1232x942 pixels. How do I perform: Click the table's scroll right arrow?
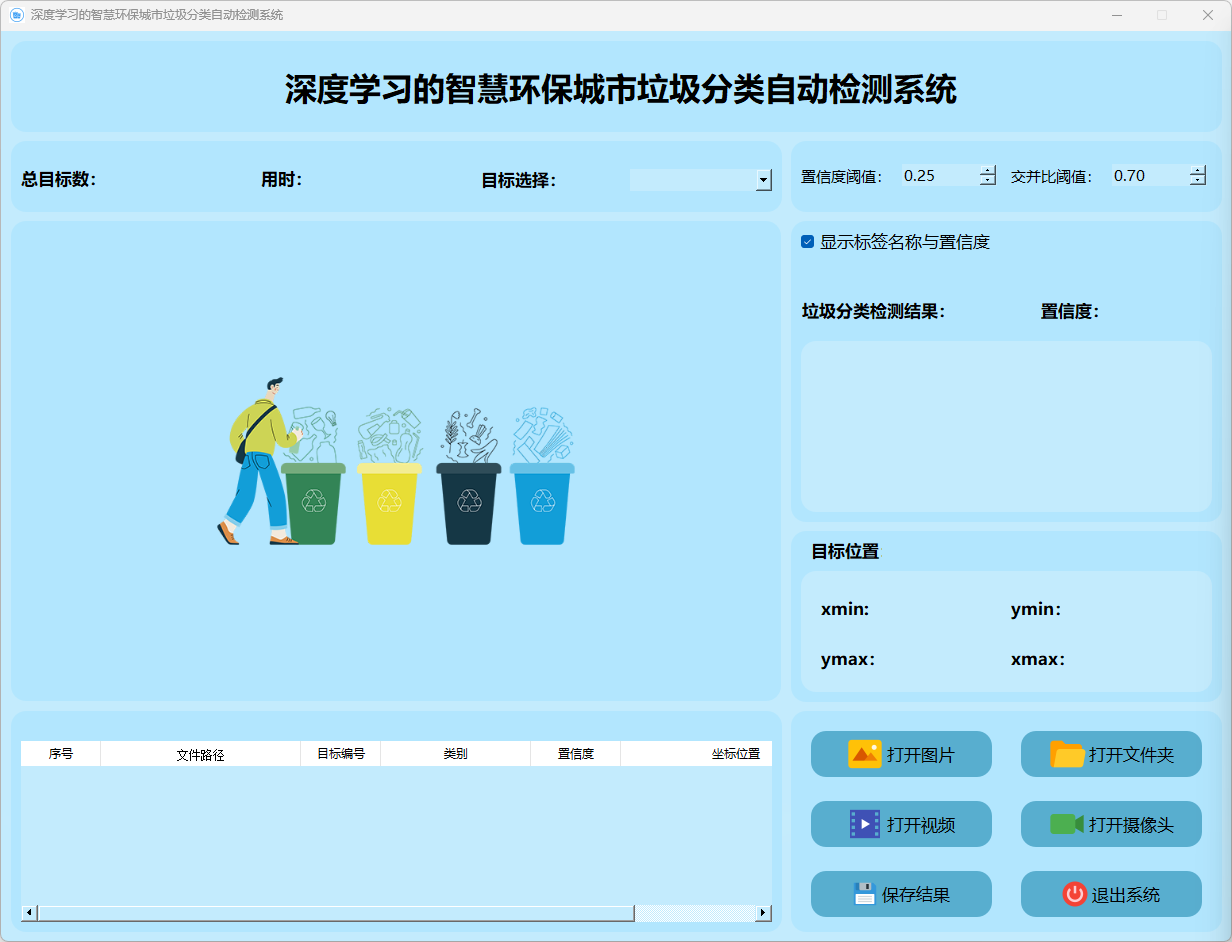(x=764, y=913)
